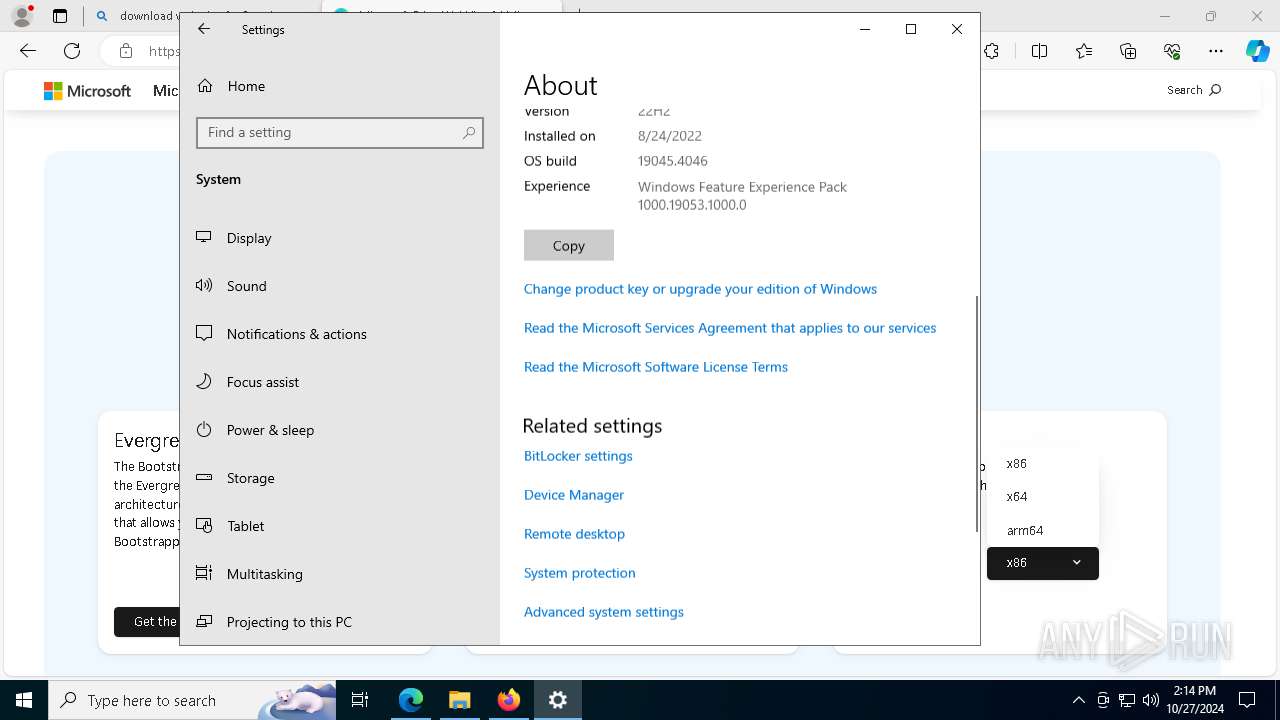Open Meet Now tray icon
Image resolution: width=1280 pixels, height=720 pixels.
click(1103, 700)
